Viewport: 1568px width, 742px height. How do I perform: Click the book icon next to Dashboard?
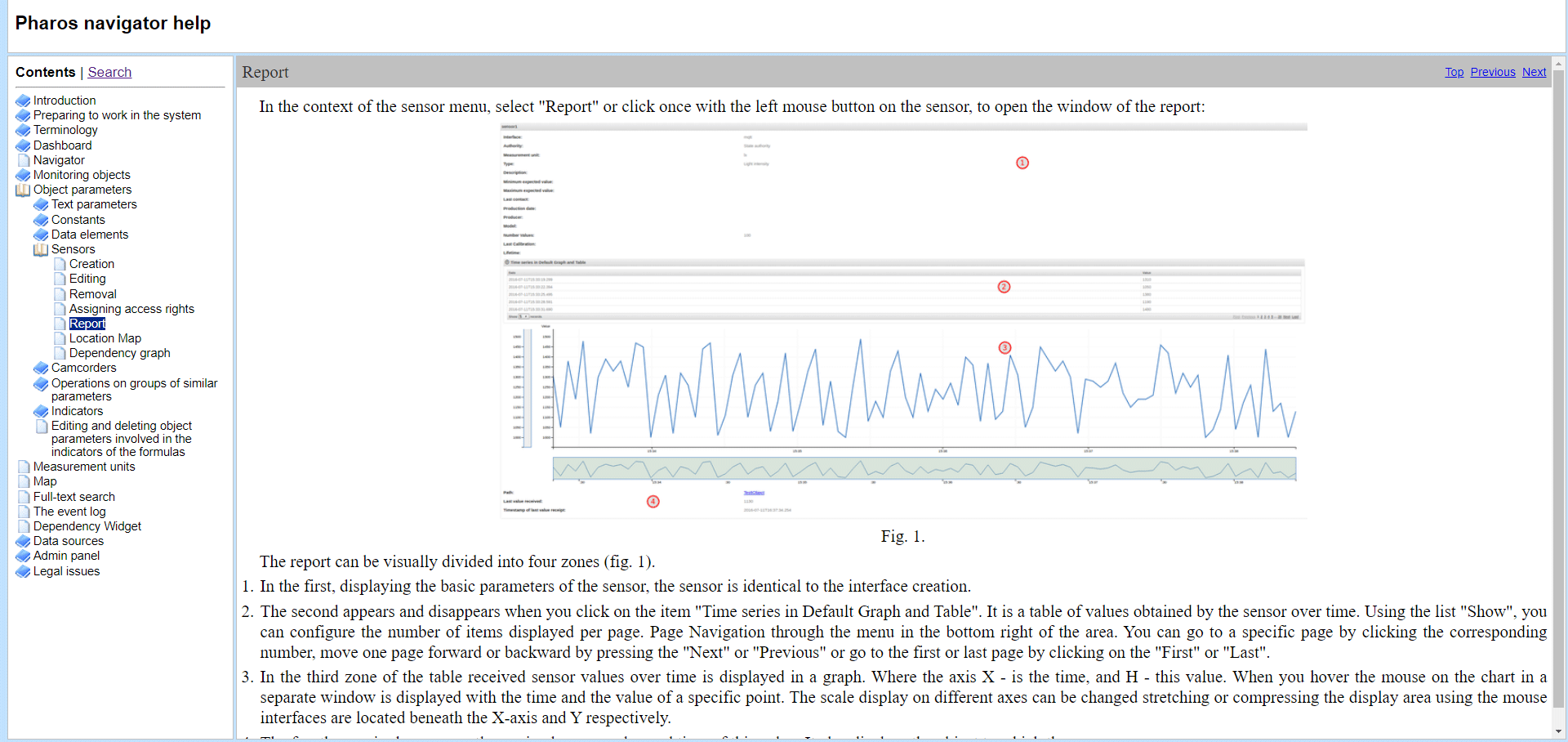tap(23, 145)
